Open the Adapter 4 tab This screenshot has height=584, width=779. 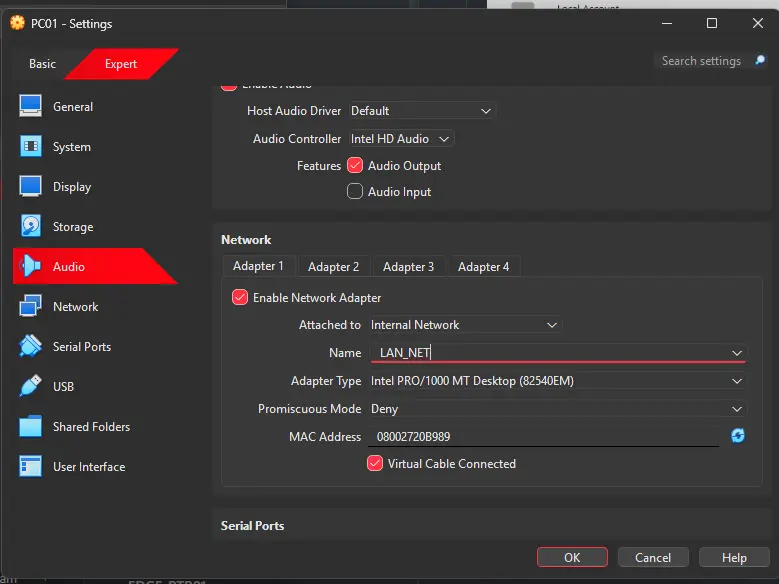click(x=483, y=267)
